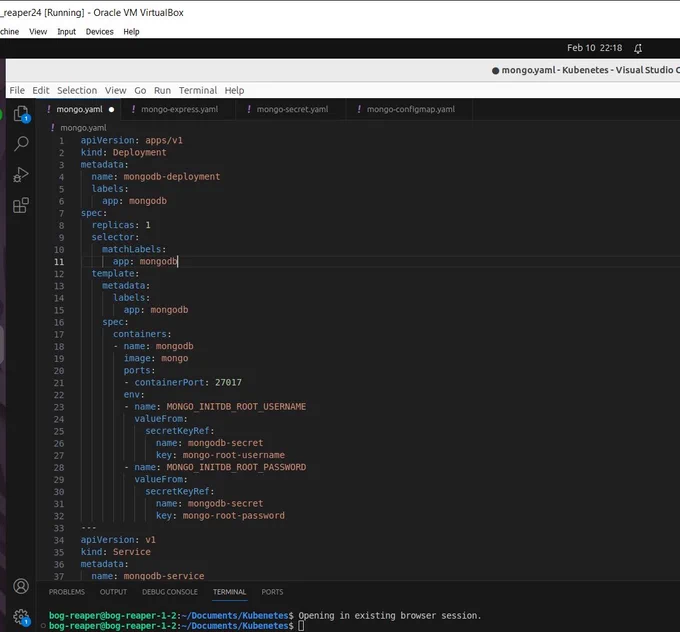Screen dimensions: 680x632
Task: Switch to mongo.yaml editor tab
Action: [79, 109]
